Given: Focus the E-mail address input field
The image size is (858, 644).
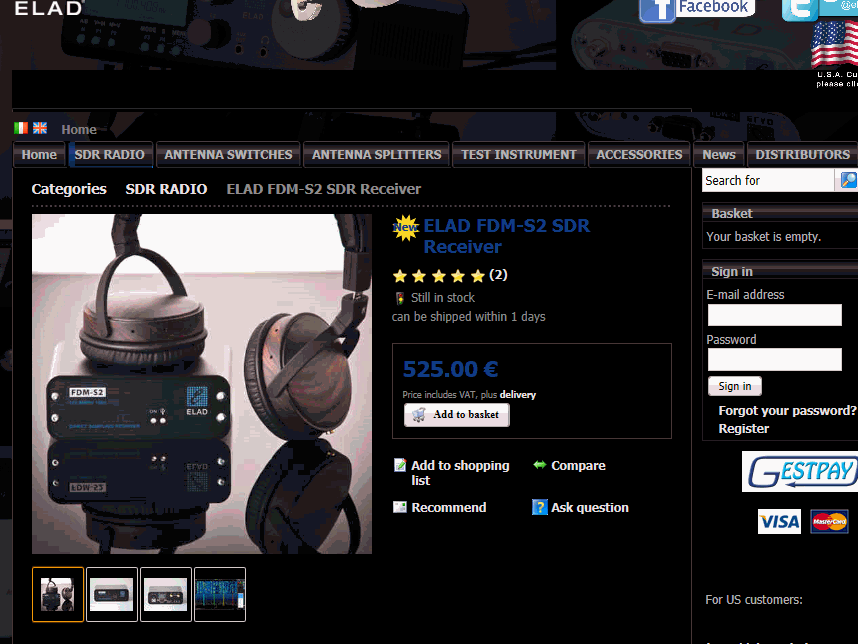Looking at the screenshot, I should pyautogui.click(x=774, y=315).
